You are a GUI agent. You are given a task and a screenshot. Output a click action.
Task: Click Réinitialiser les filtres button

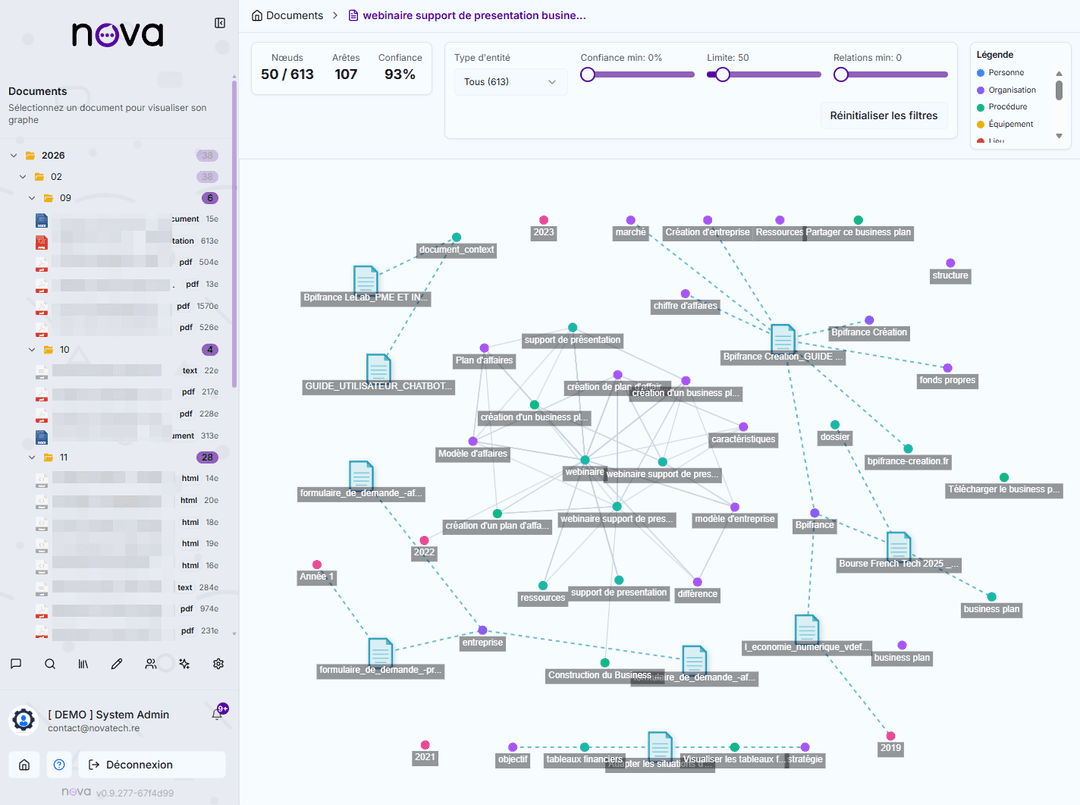(883, 116)
